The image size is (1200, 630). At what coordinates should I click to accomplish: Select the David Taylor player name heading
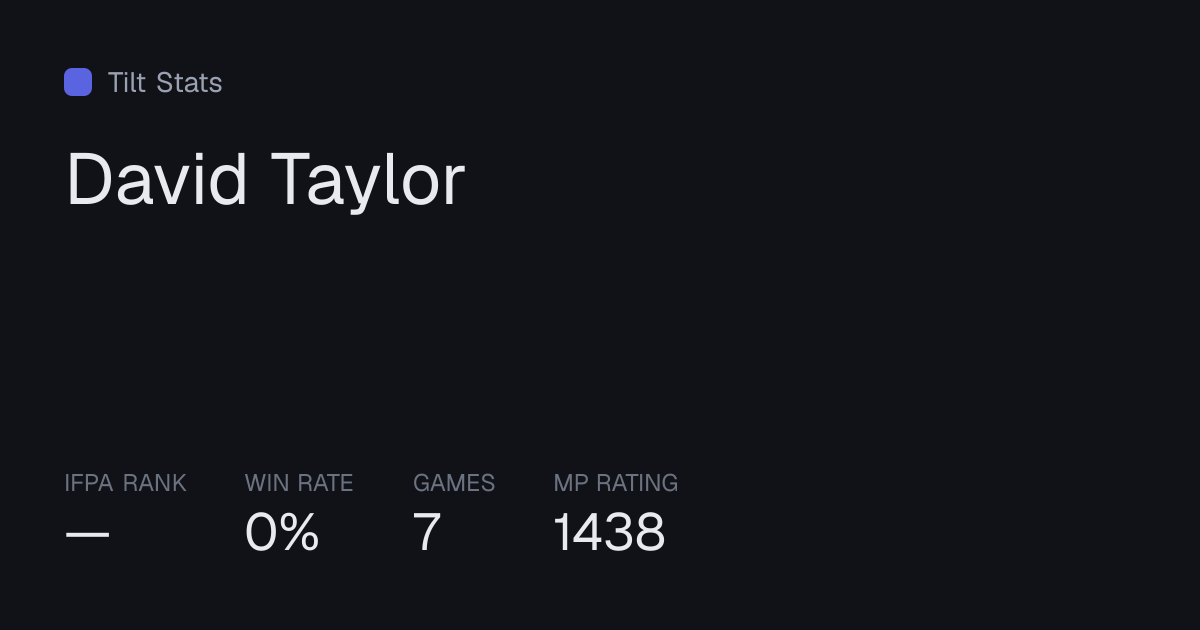[x=265, y=180]
